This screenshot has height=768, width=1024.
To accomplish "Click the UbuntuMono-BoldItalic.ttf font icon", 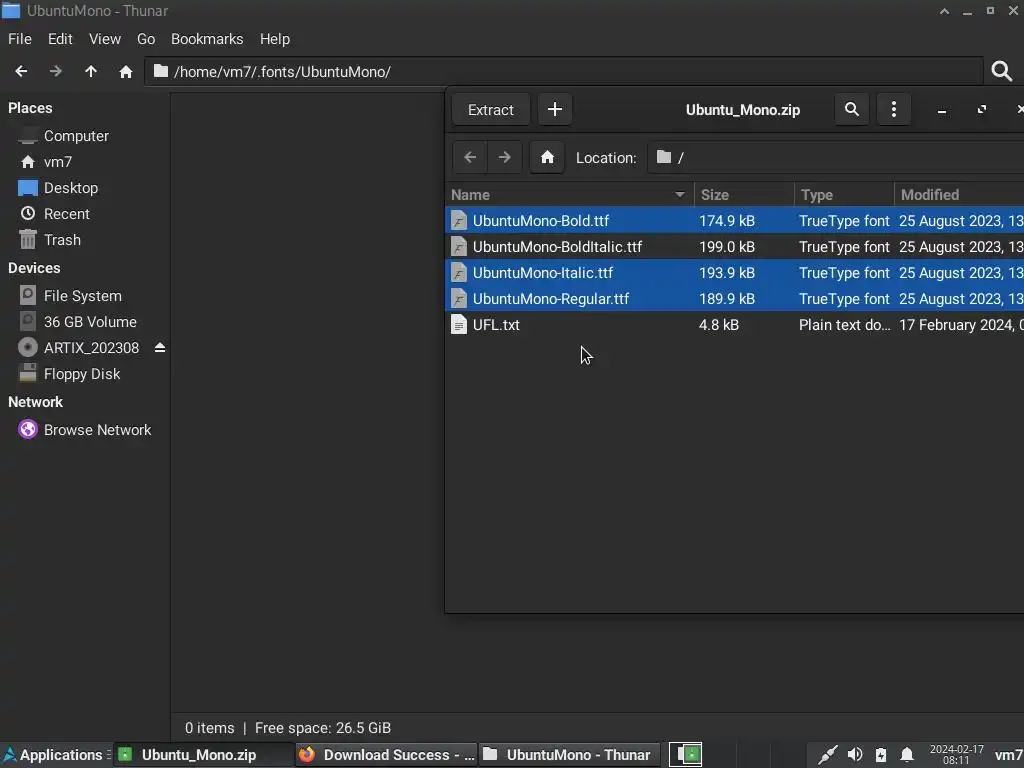I will (458, 247).
